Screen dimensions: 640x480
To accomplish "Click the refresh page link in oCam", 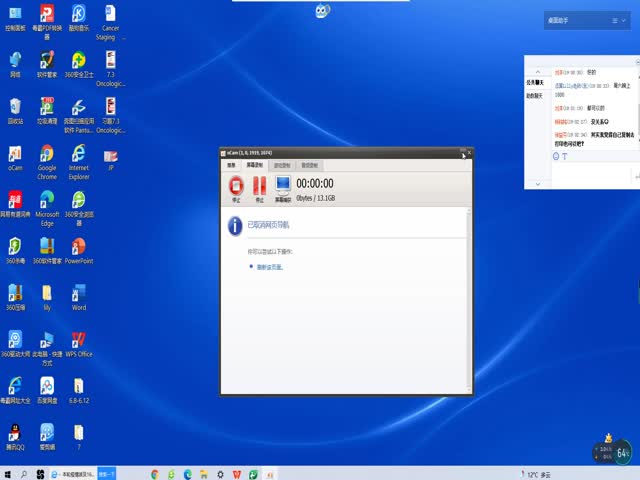I will (x=270, y=267).
